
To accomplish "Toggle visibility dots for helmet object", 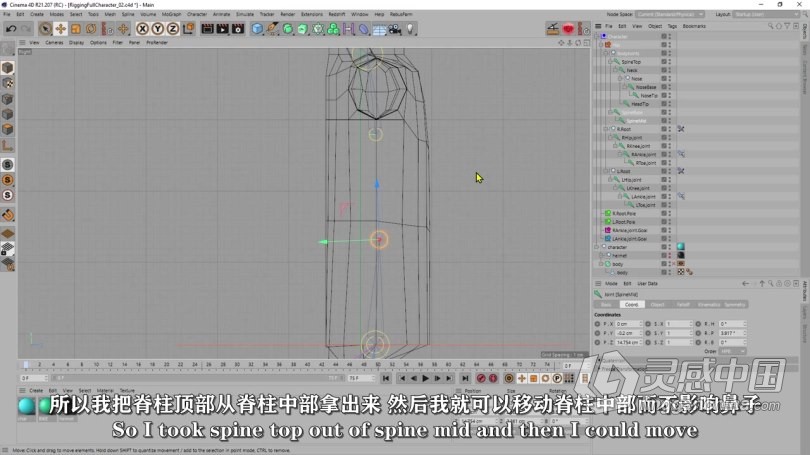I will pyautogui.click(x=670, y=256).
